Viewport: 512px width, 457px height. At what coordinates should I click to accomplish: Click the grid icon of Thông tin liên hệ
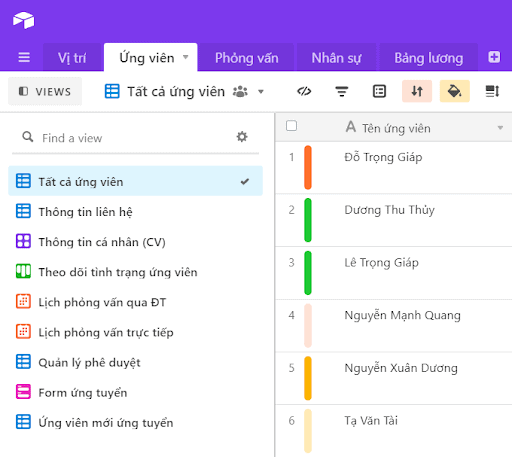pyautogui.click(x=23, y=211)
